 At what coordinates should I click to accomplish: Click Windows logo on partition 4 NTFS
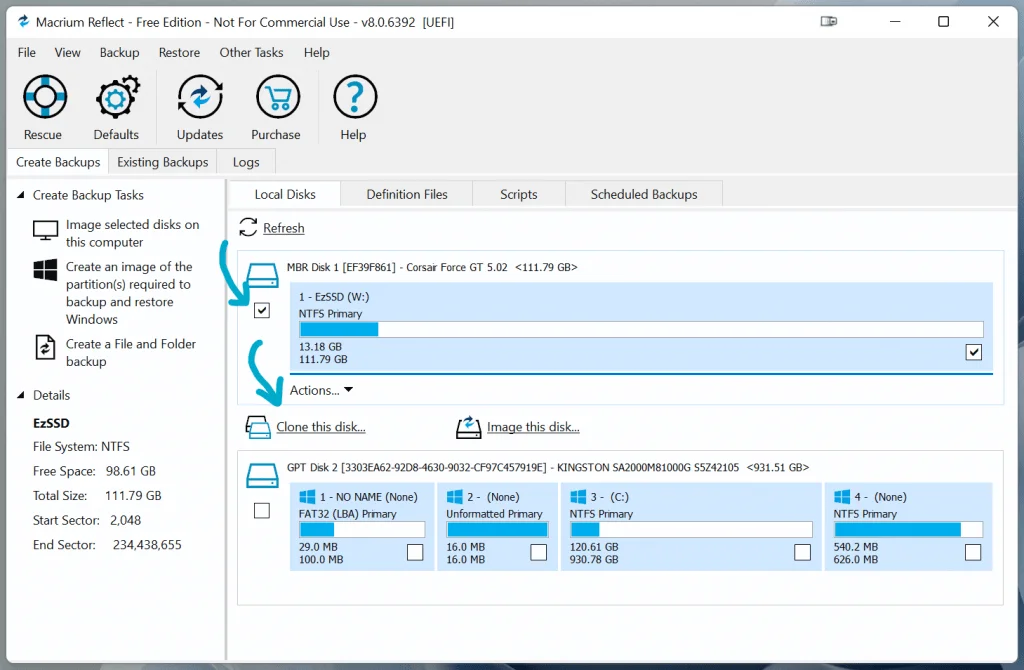842,497
